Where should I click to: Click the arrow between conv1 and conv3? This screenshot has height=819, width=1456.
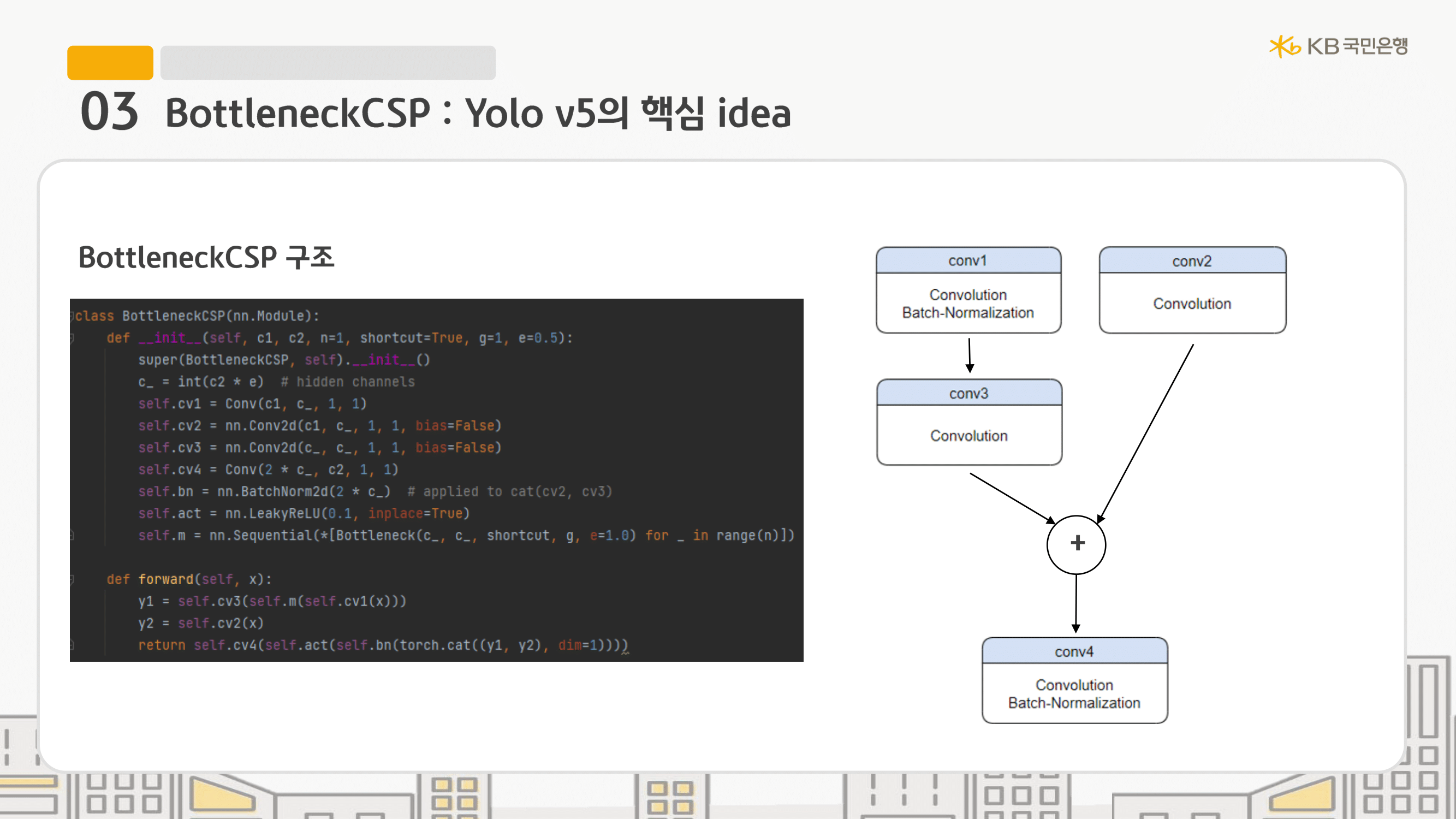pyautogui.click(x=970, y=355)
